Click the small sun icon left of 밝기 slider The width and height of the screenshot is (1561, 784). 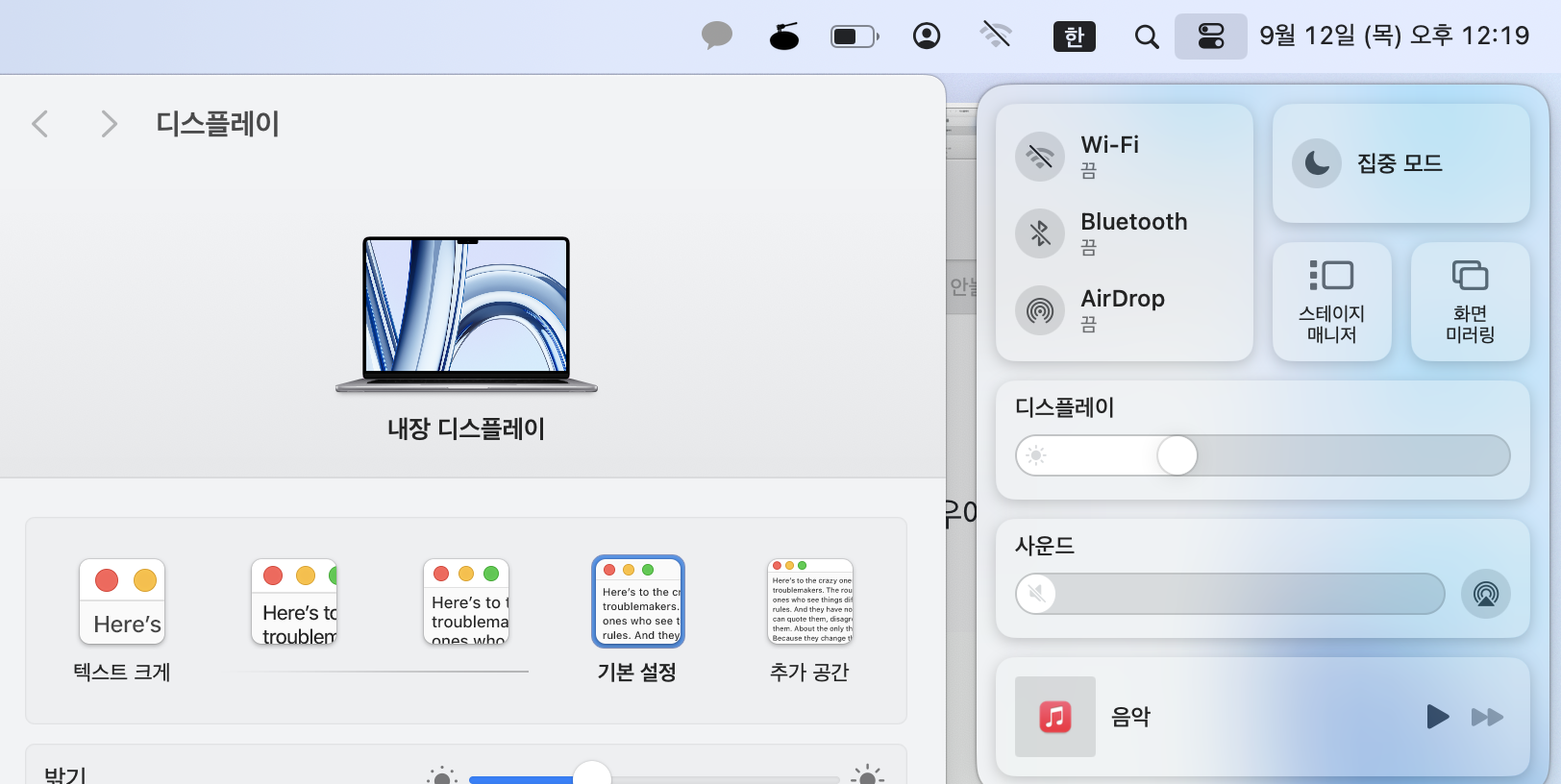click(x=441, y=776)
